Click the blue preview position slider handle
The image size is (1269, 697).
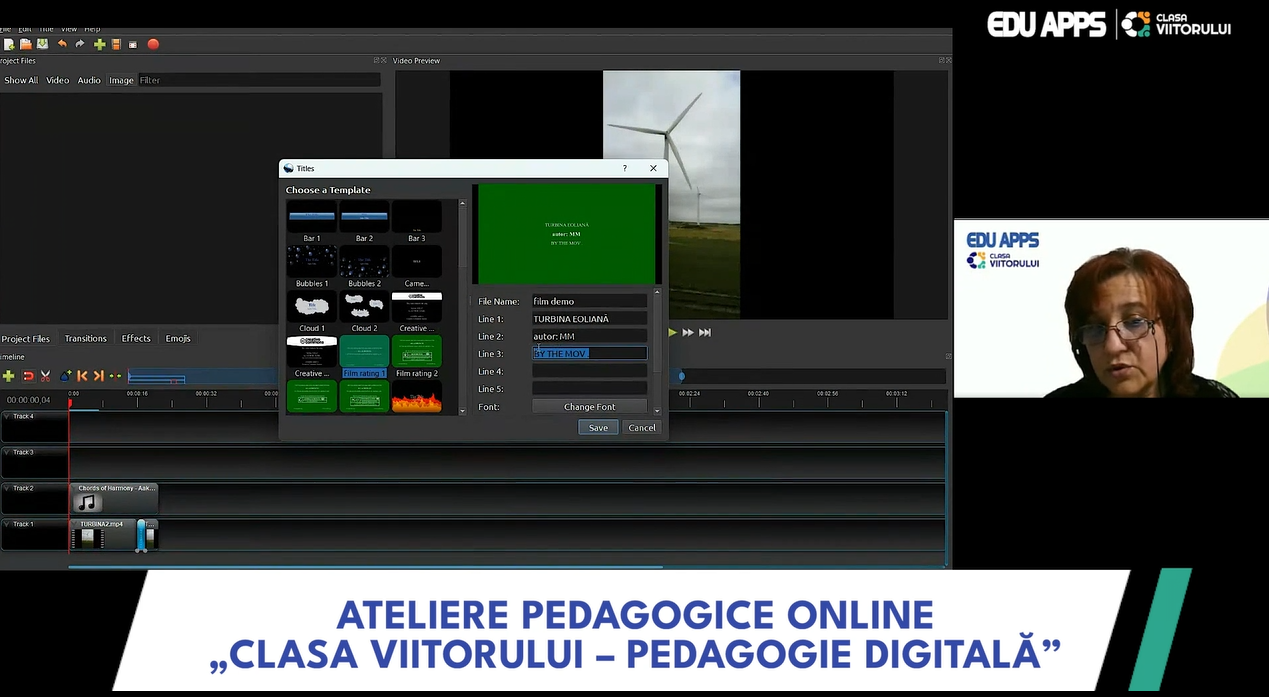pyautogui.click(x=681, y=376)
